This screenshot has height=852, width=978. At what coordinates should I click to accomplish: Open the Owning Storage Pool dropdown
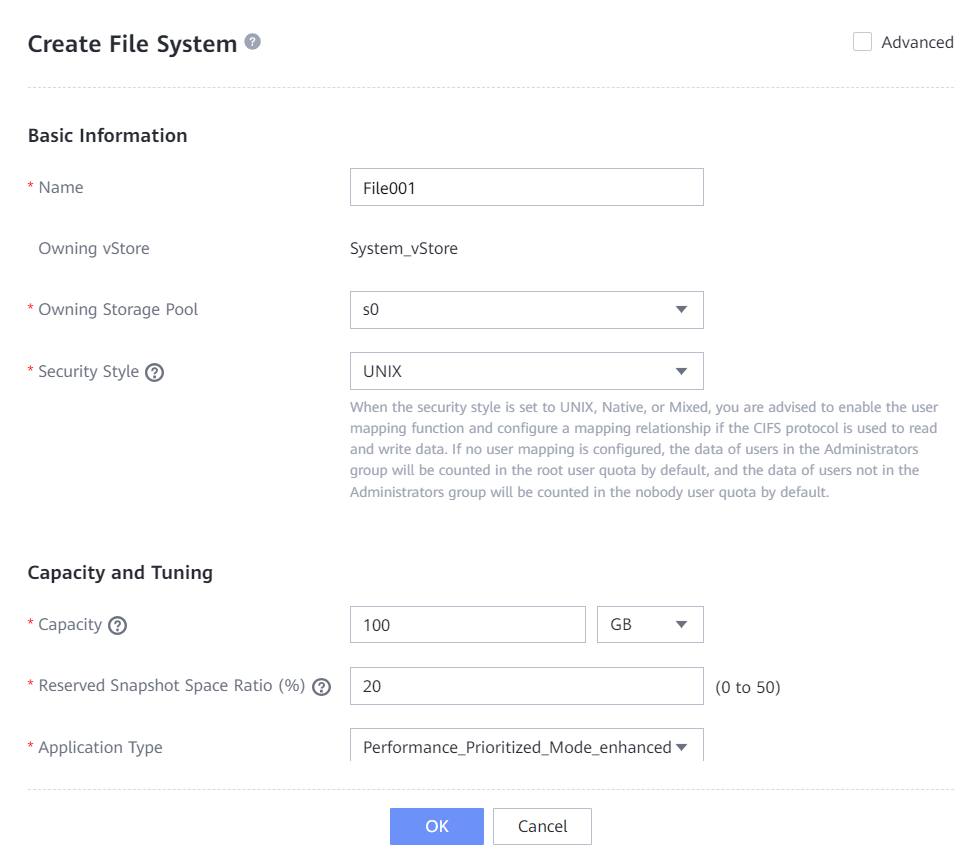pos(526,310)
